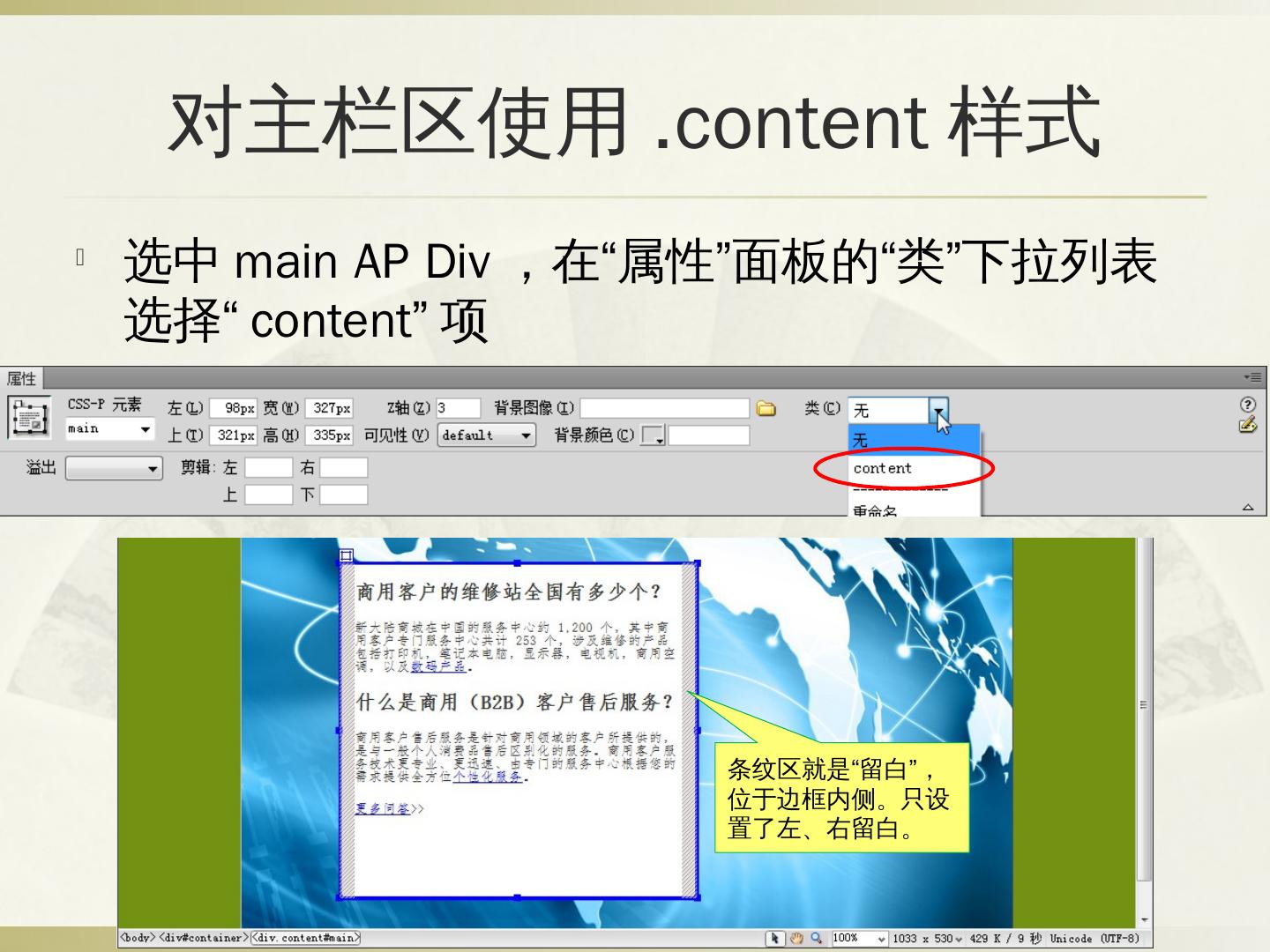Collapse the property inspector expander arrow
The height and width of the screenshot is (952, 1270).
1248,507
